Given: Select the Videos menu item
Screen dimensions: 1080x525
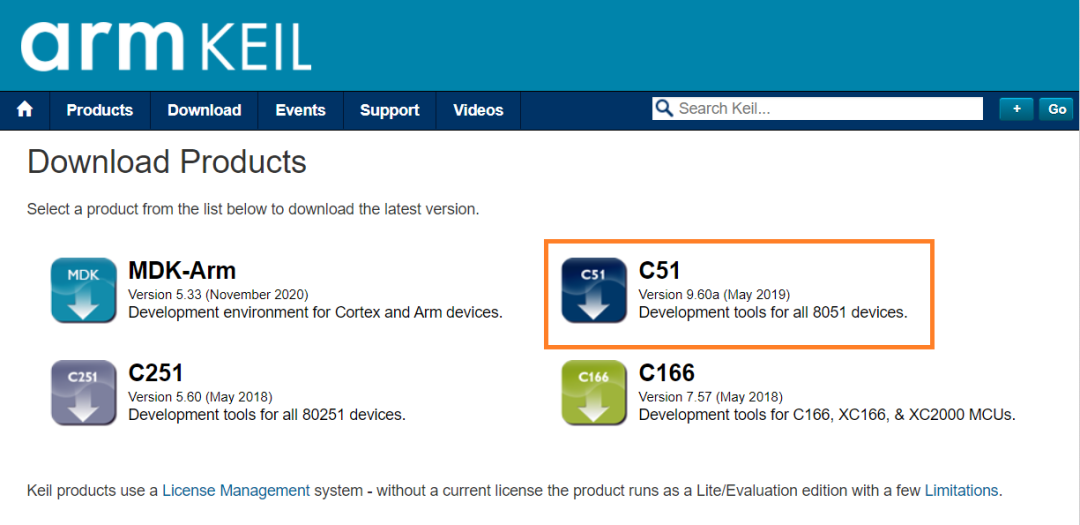Looking at the screenshot, I should coord(478,110).
